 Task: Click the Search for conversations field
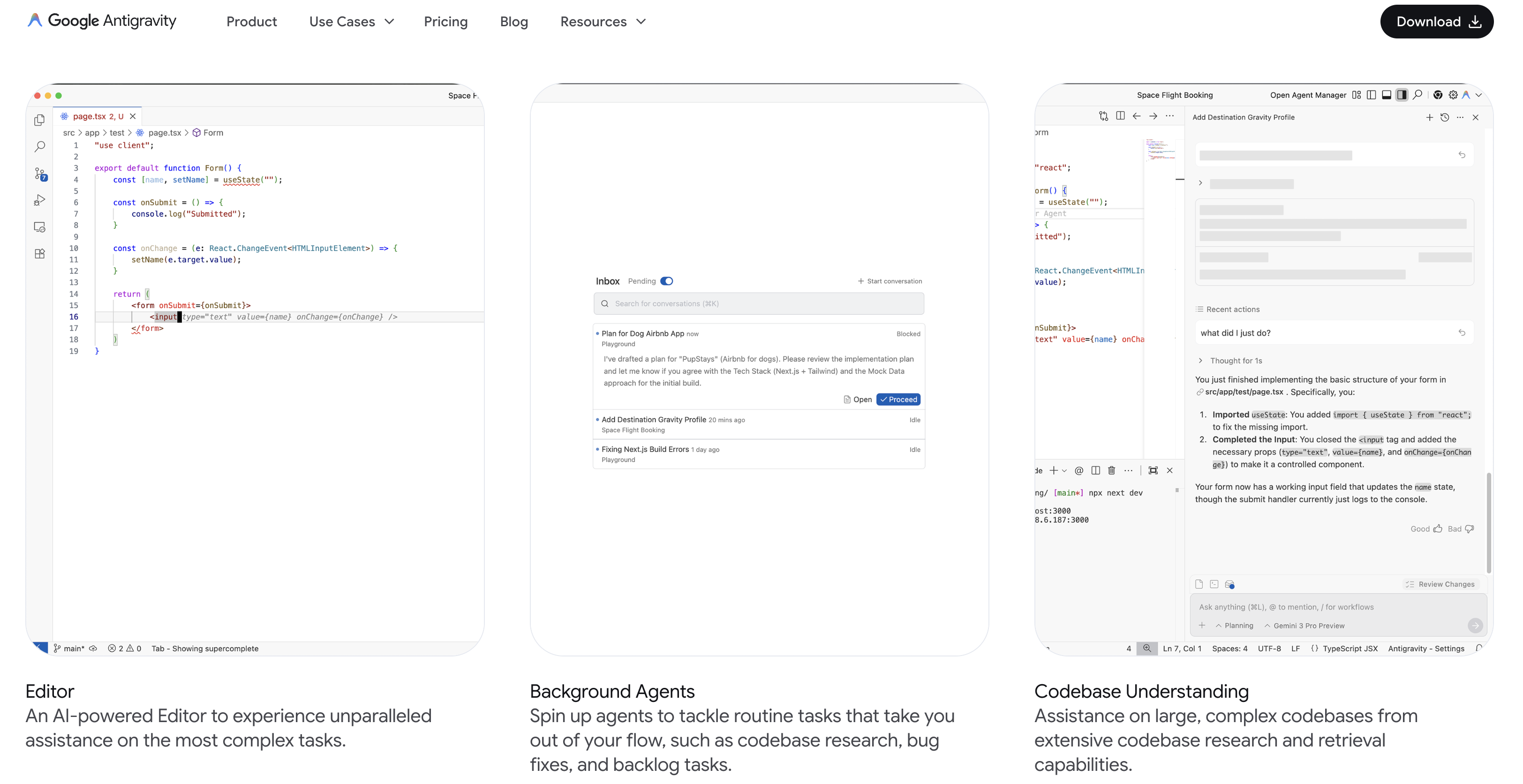pyautogui.click(x=759, y=303)
